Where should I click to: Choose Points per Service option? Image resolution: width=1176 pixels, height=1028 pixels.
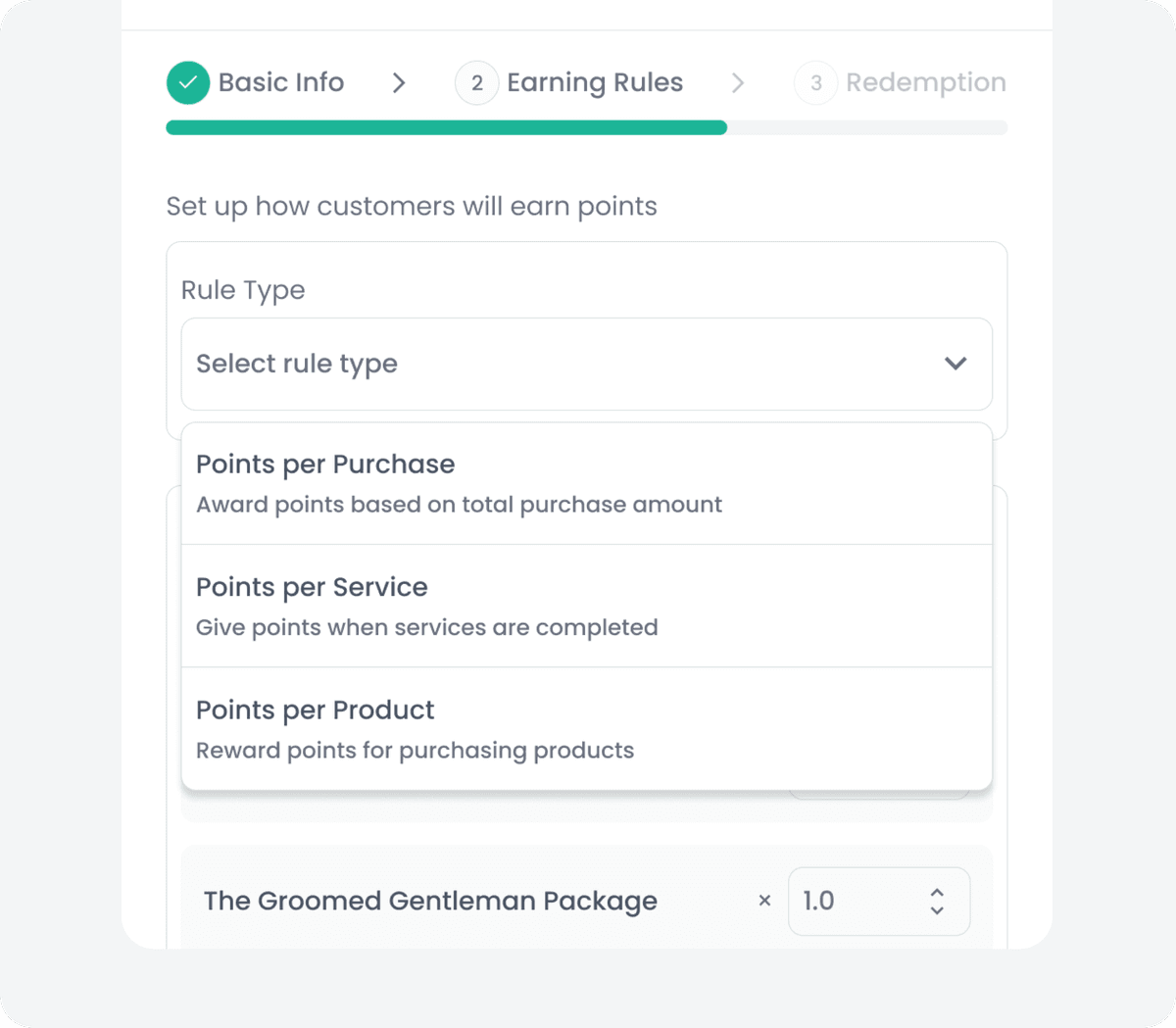click(586, 606)
